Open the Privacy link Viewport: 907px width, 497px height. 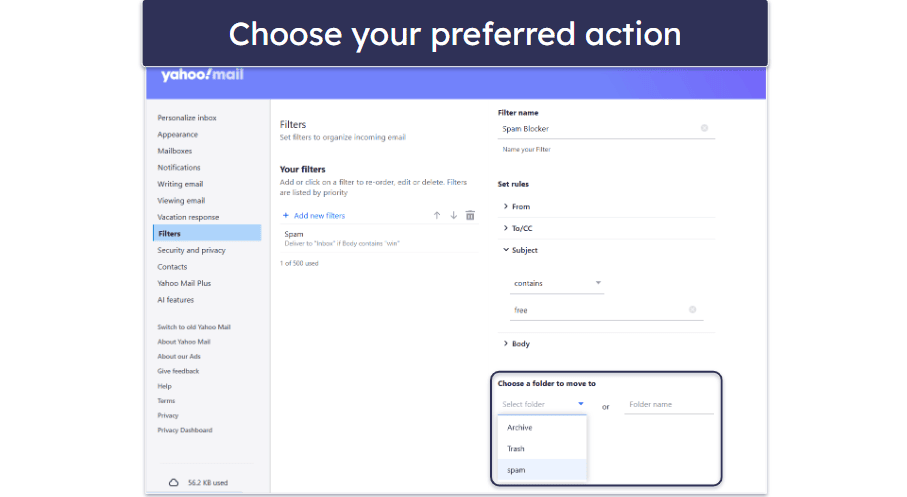pos(168,415)
